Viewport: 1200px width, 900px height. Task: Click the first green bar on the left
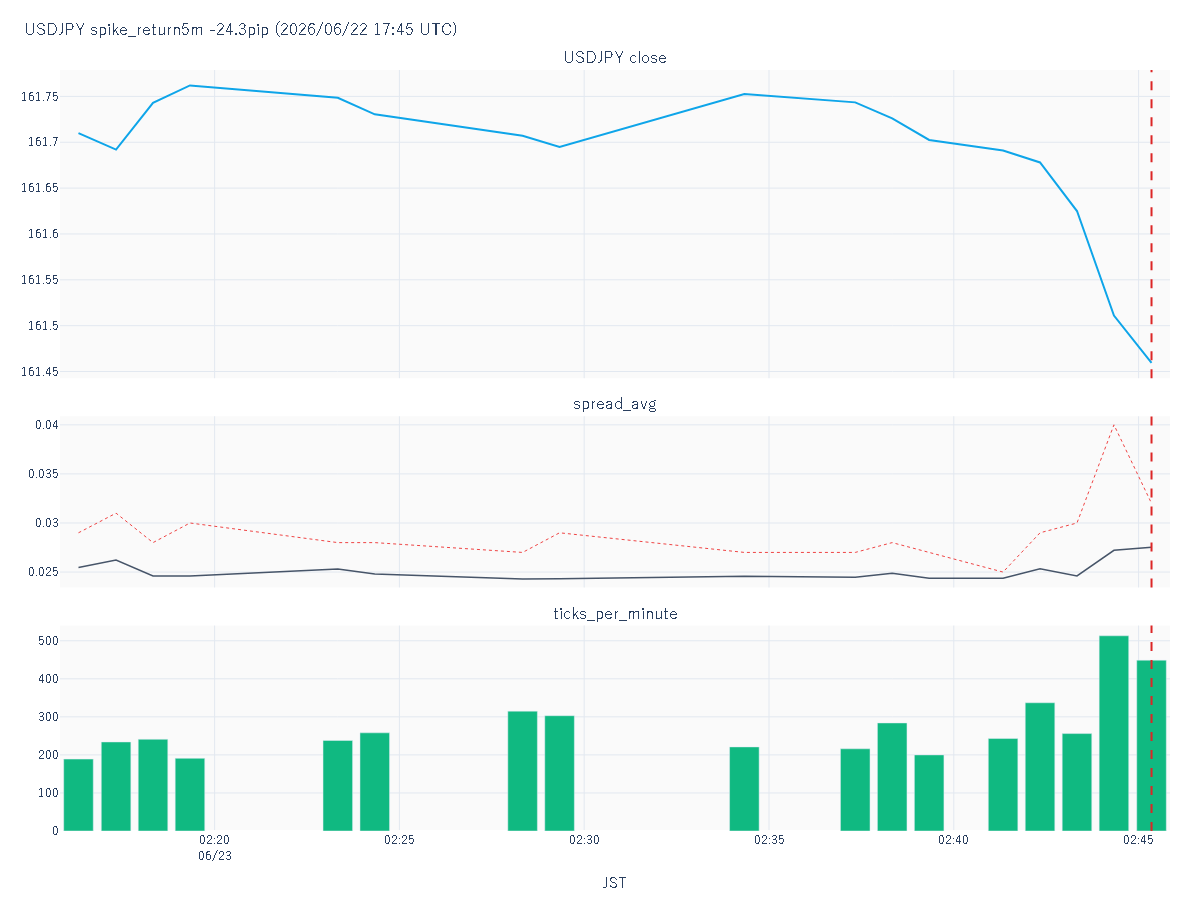78,795
